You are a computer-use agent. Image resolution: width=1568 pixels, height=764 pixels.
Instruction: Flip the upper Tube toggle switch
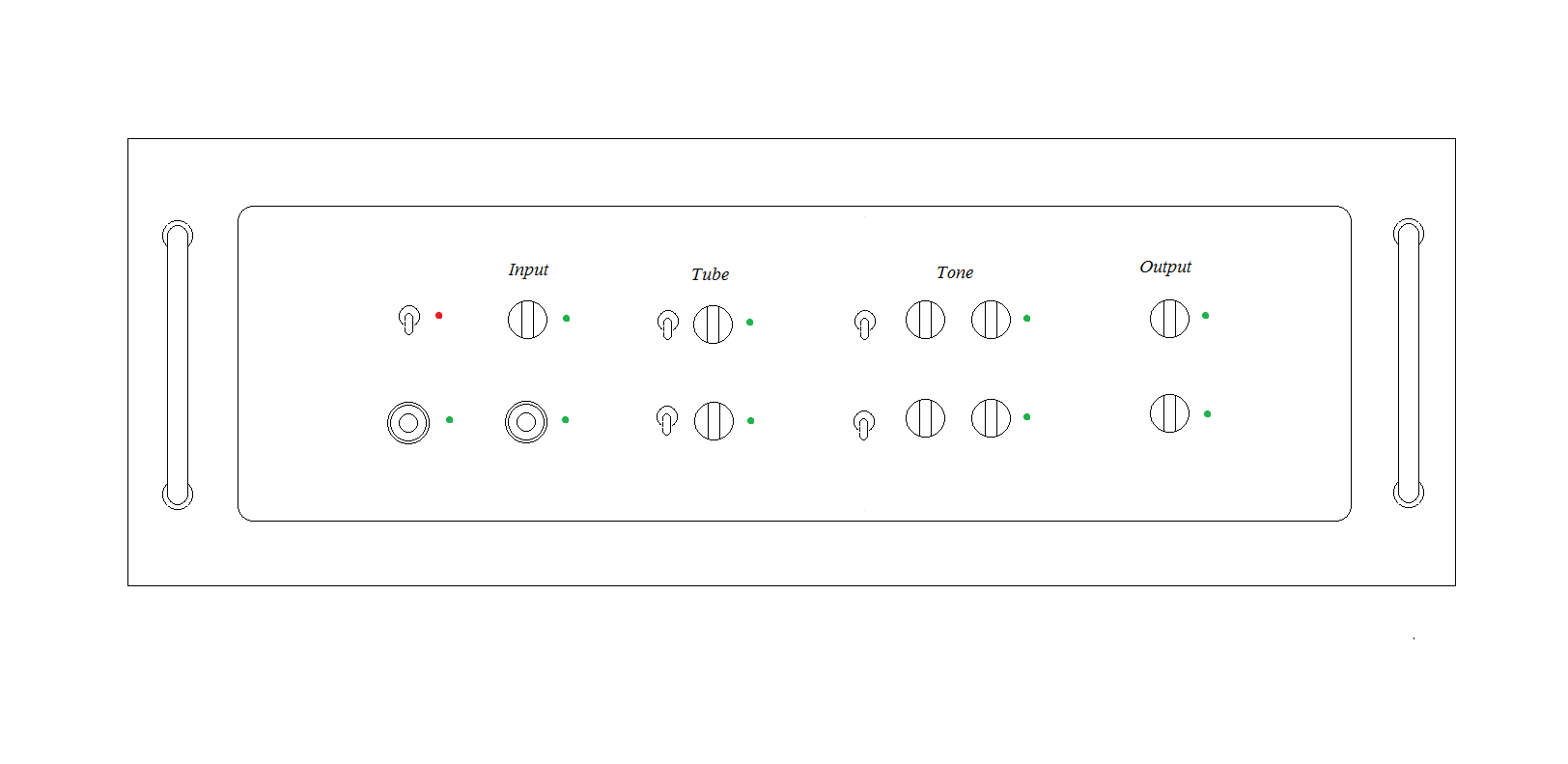(667, 325)
